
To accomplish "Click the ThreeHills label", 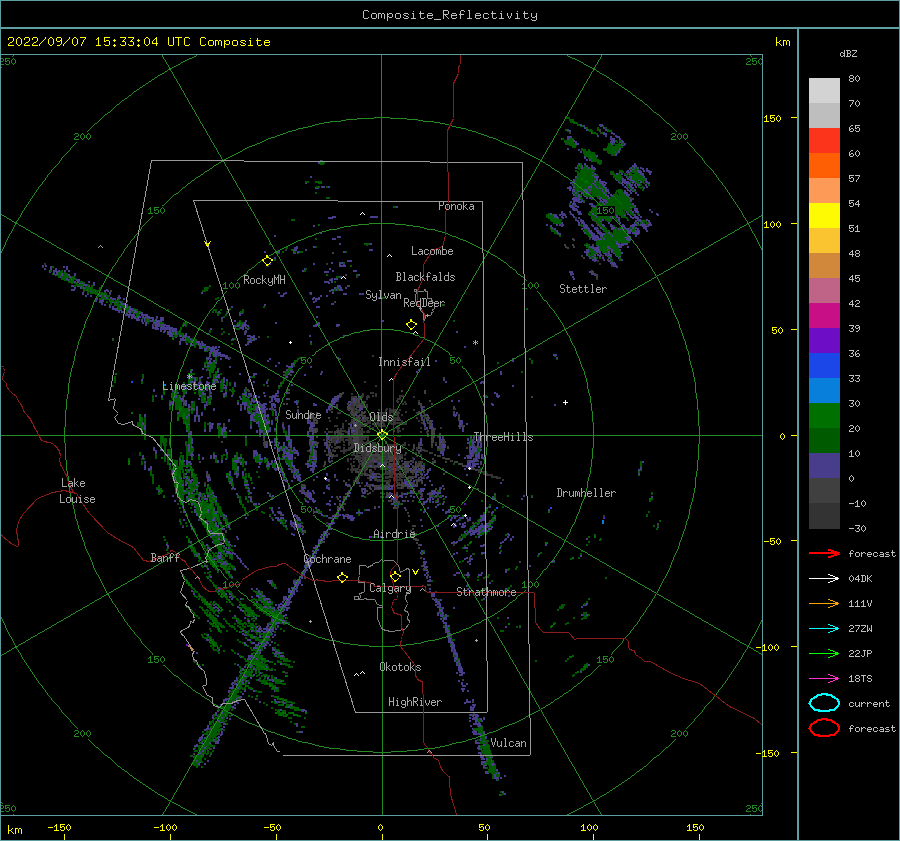I will [x=503, y=437].
